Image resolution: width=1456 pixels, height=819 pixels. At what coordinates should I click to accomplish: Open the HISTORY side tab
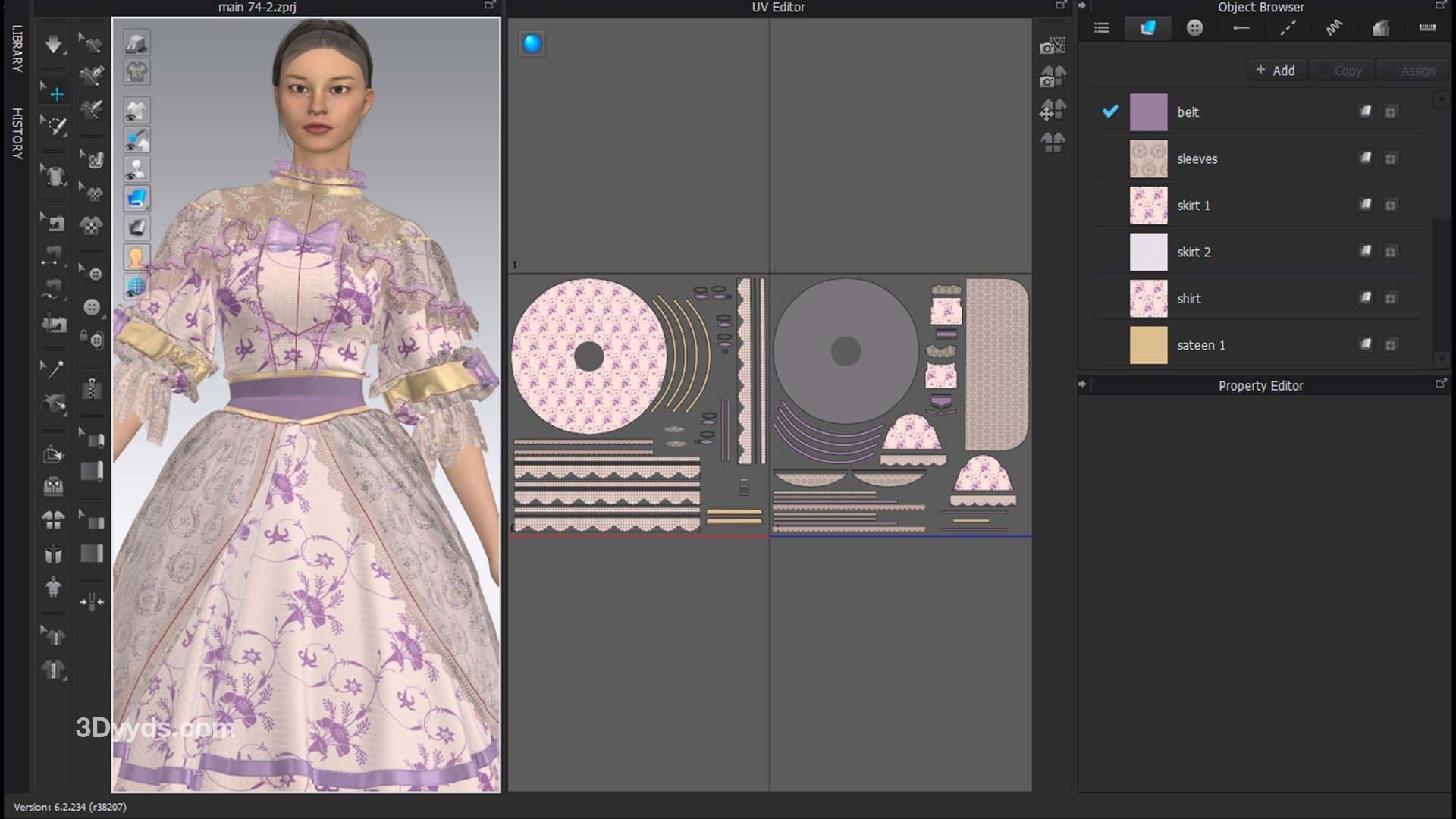(17, 133)
